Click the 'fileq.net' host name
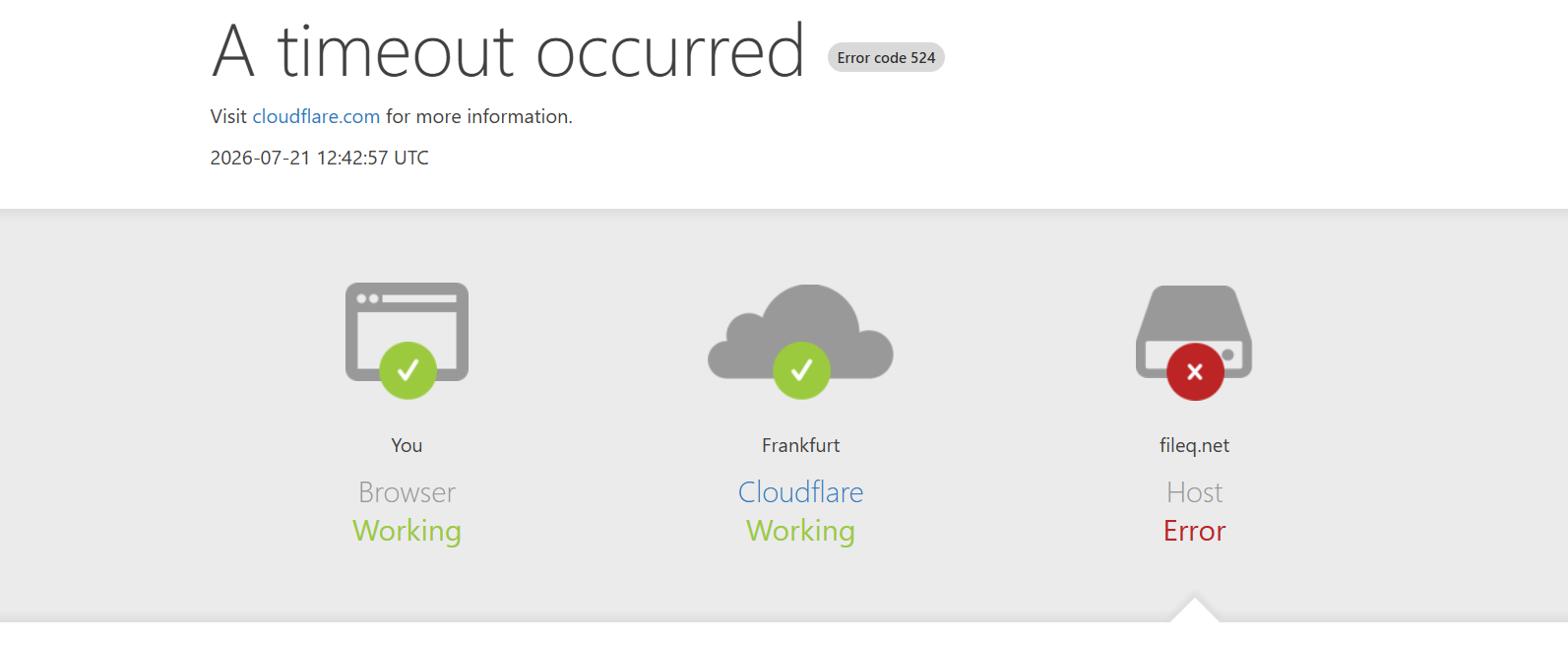1568x645 pixels. click(x=1194, y=445)
